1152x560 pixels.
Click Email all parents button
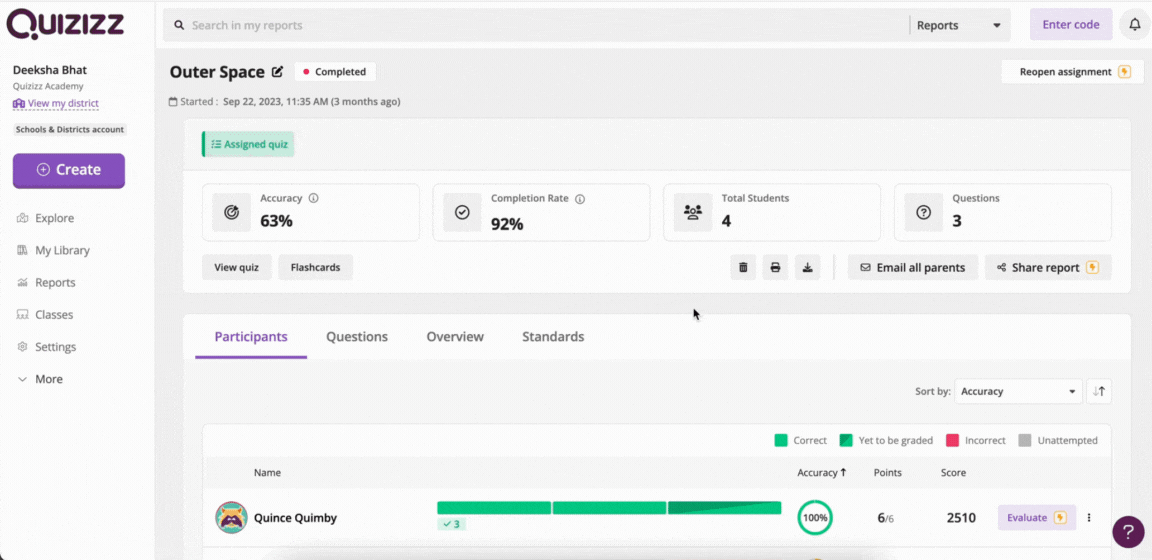click(912, 268)
